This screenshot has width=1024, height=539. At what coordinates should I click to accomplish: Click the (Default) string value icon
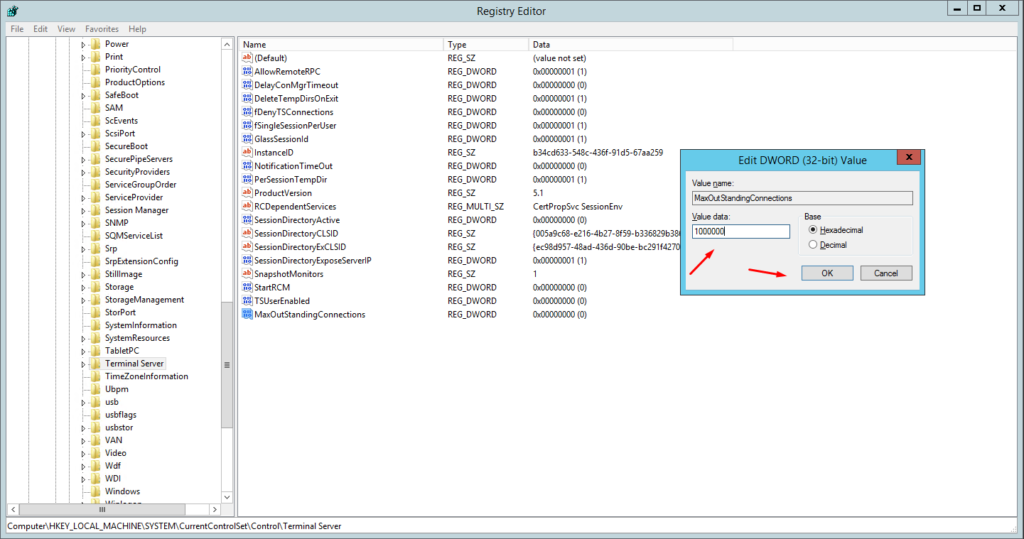[x=247, y=58]
